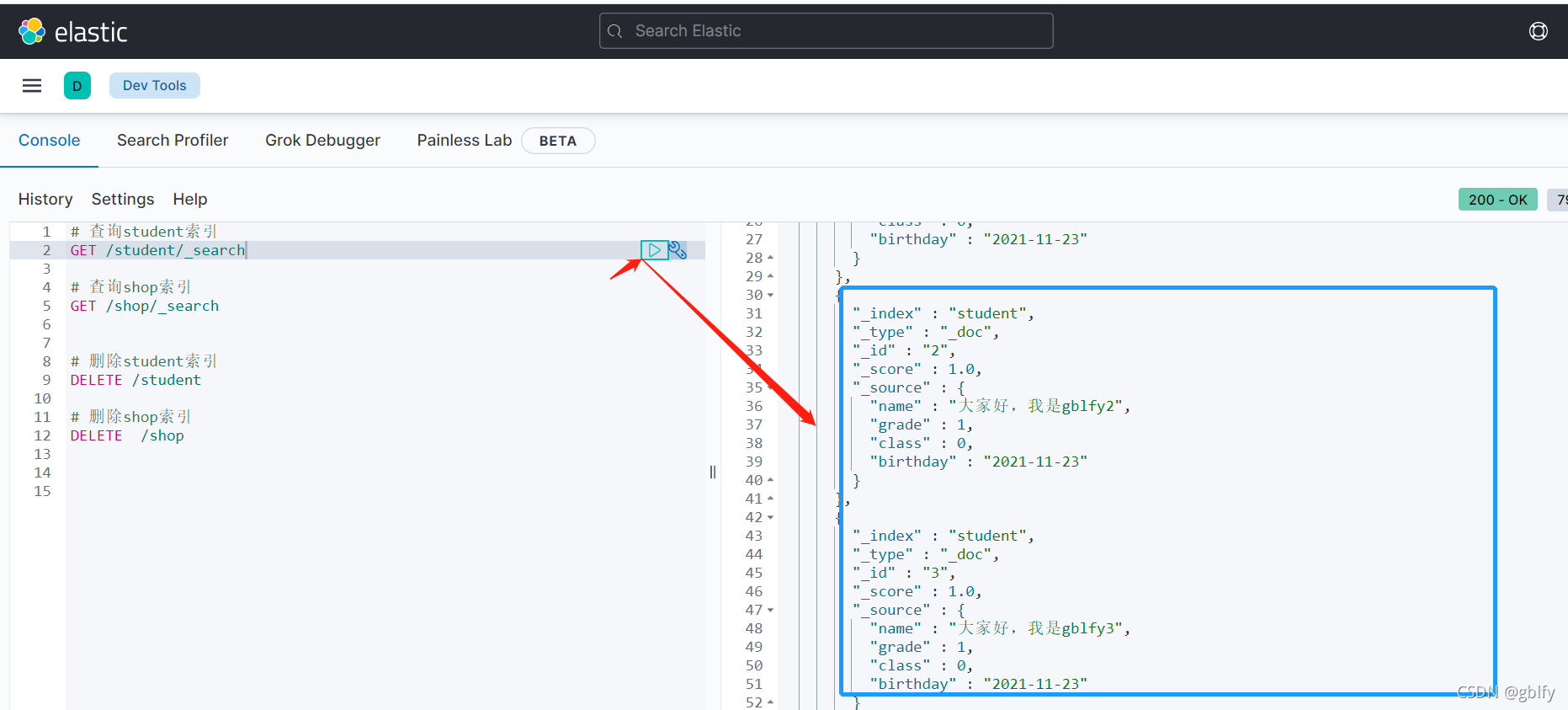The width and height of the screenshot is (1568, 710).
Task: Click the "_id" : "2" output line
Action: (904, 350)
